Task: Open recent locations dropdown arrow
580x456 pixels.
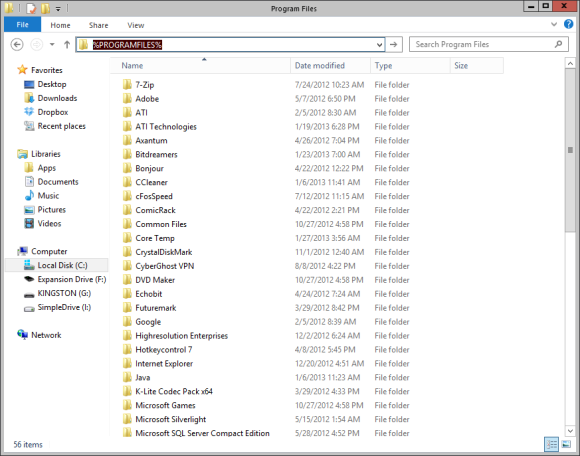Action: point(52,45)
